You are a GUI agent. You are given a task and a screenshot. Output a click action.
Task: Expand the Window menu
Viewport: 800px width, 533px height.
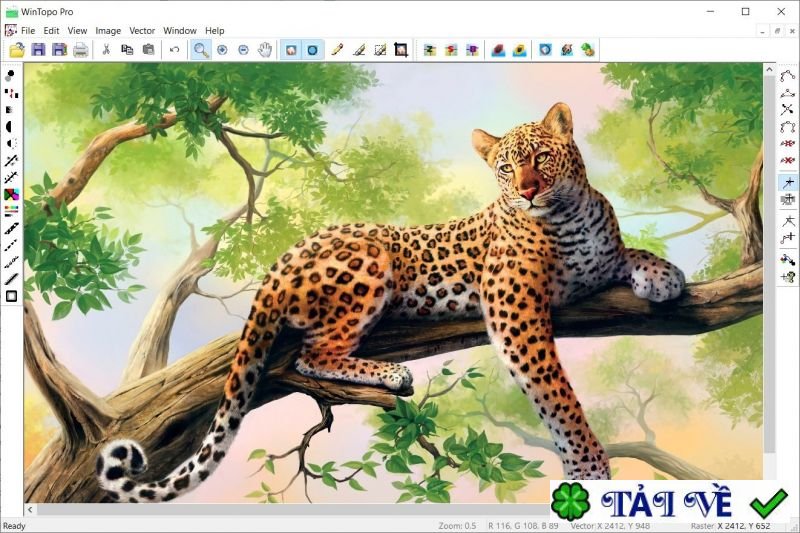tap(180, 31)
